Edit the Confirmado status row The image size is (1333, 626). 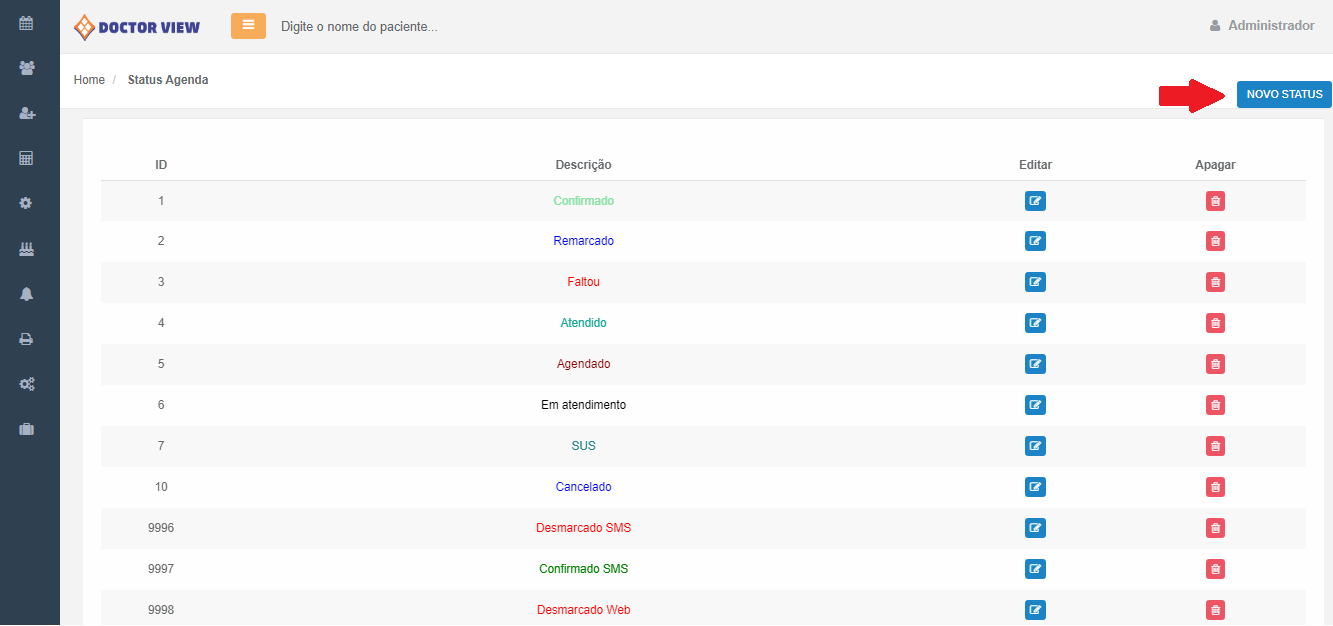(x=1035, y=201)
